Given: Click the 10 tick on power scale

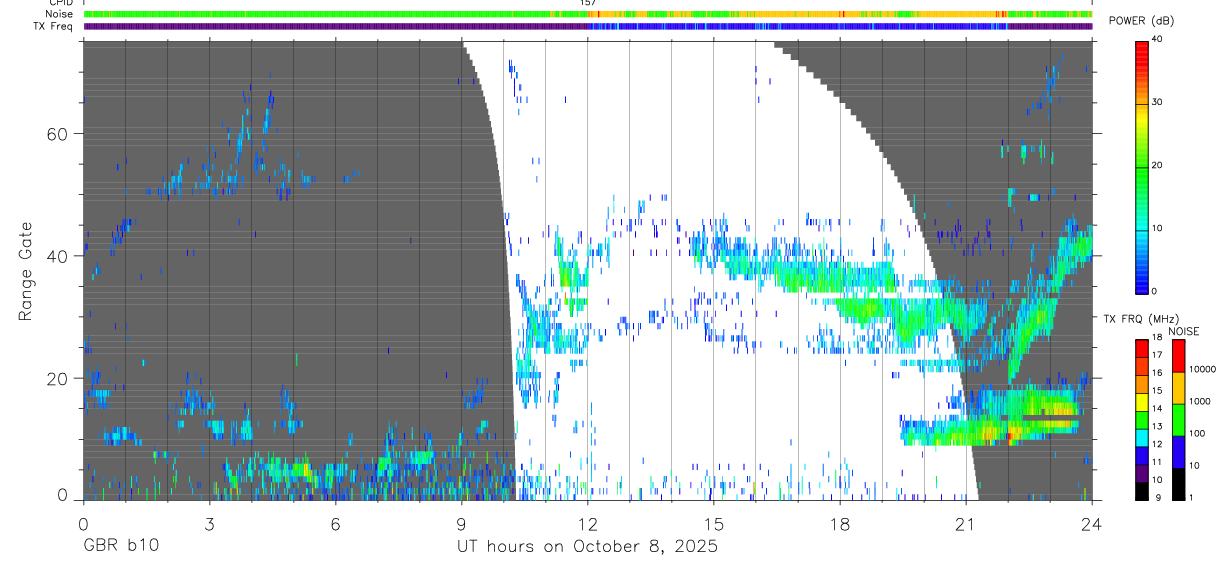Looking at the screenshot, I should 1156,228.
